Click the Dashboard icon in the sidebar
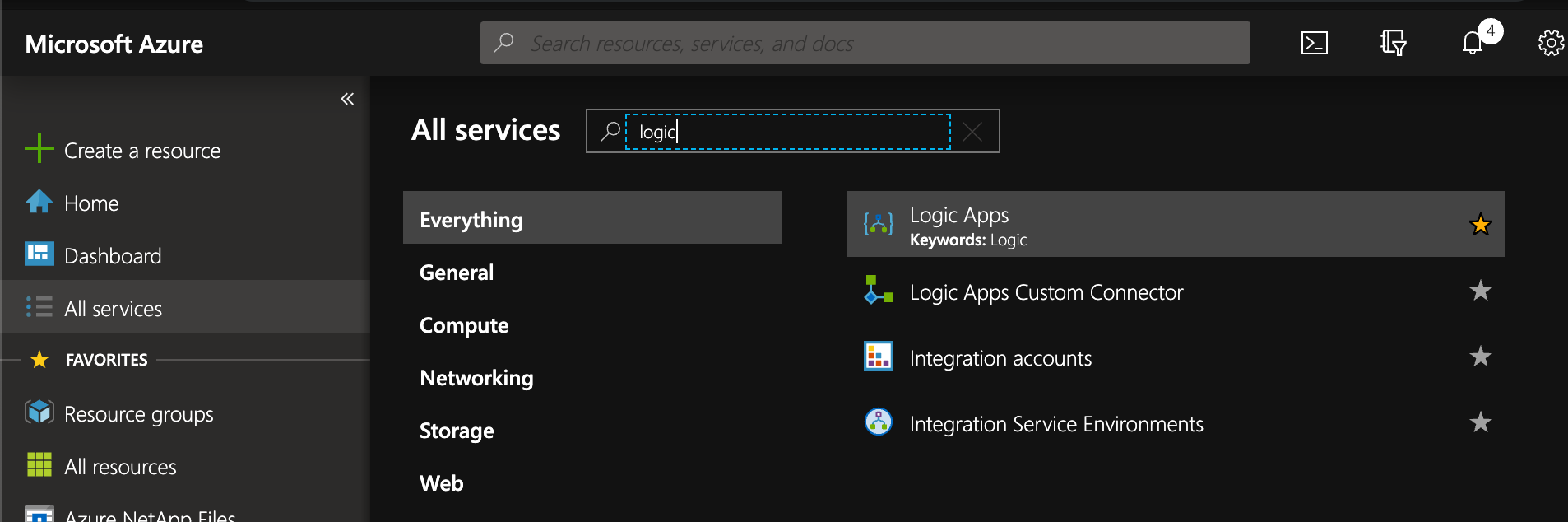The height and width of the screenshot is (522, 1568). pyautogui.click(x=39, y=254)
